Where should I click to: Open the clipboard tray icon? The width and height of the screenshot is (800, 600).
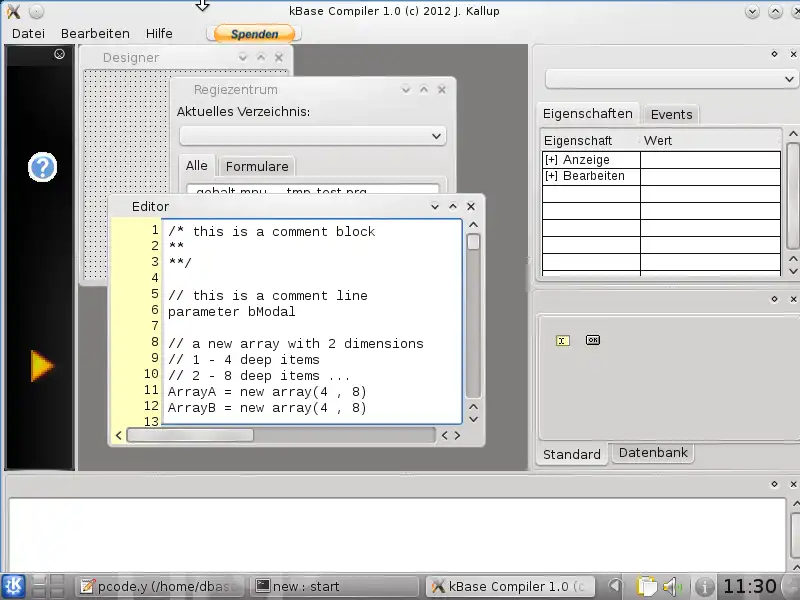[x=646, y=587]
